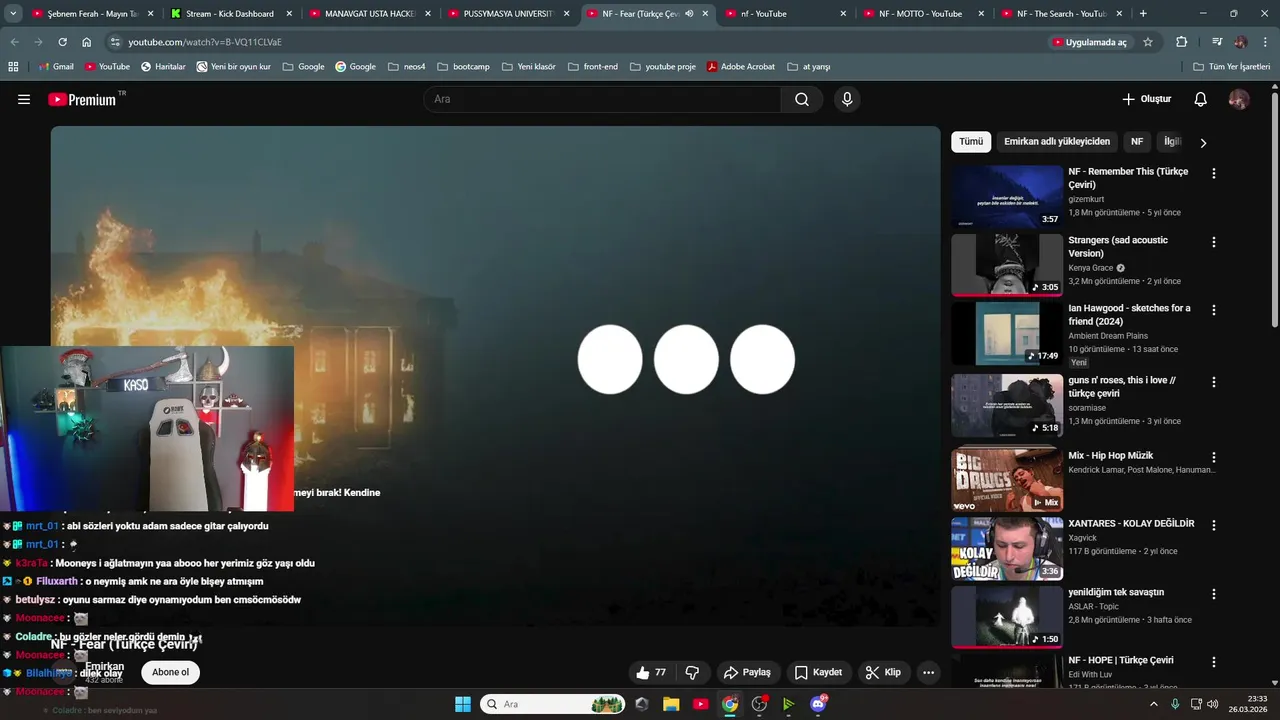Viewport: 1280px width, 720px height.
Task: Switch to NF - MOTTO YouTube tab
Action: click(921, 14)
